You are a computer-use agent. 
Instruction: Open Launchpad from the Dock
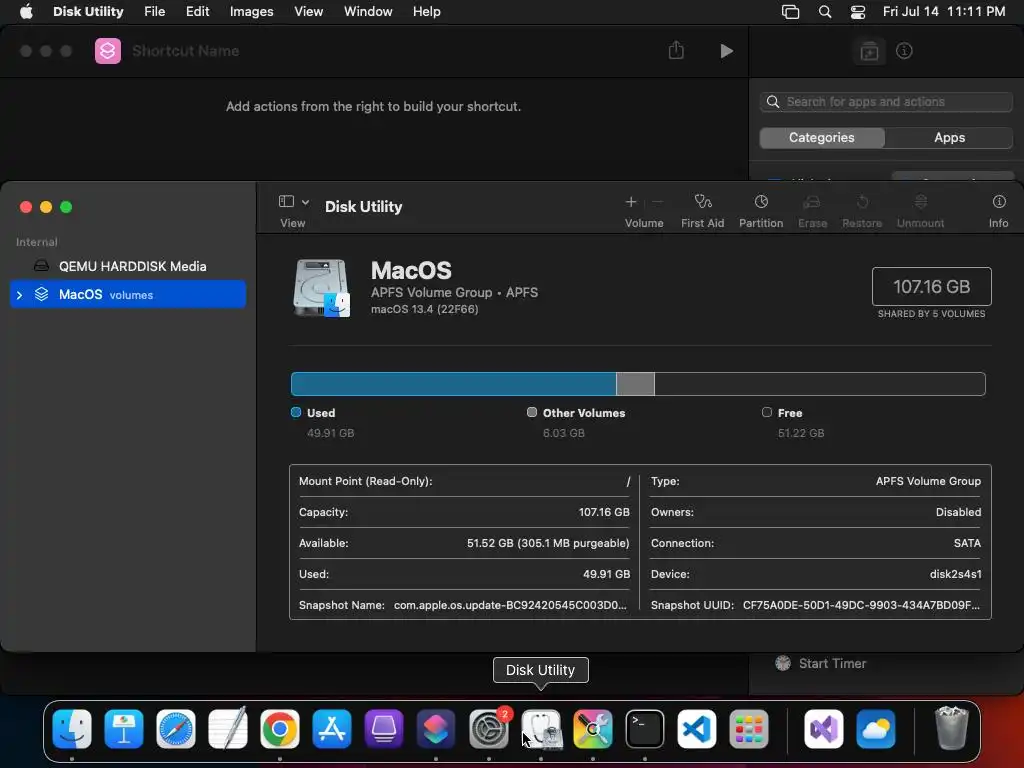coord(748,729)
